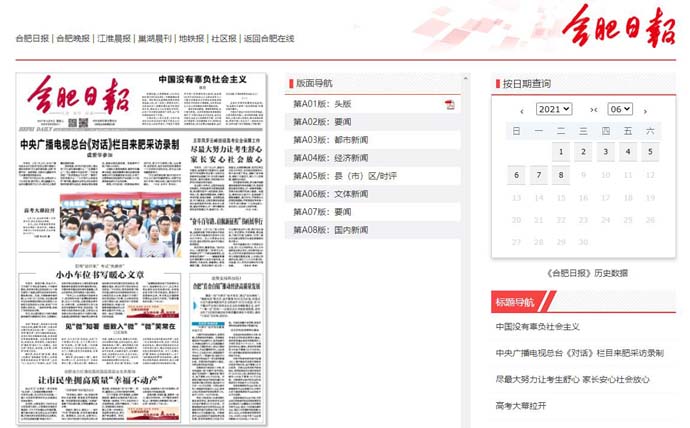
Task: Open the 巢湖晨刊 navigation link
Action: (x=155, y=38)
